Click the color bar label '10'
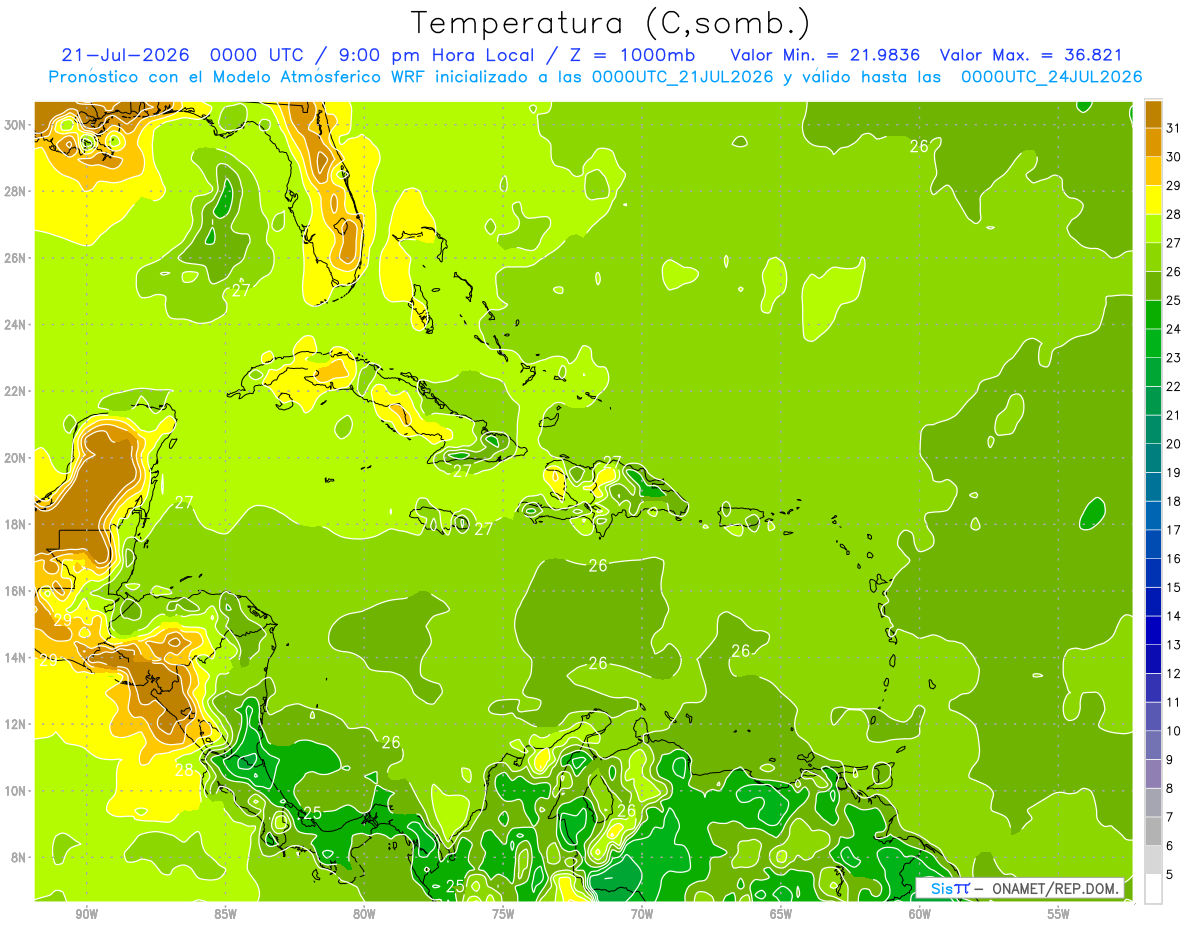This screenshot has height=927, width=1200. [x=1174, y=731]
